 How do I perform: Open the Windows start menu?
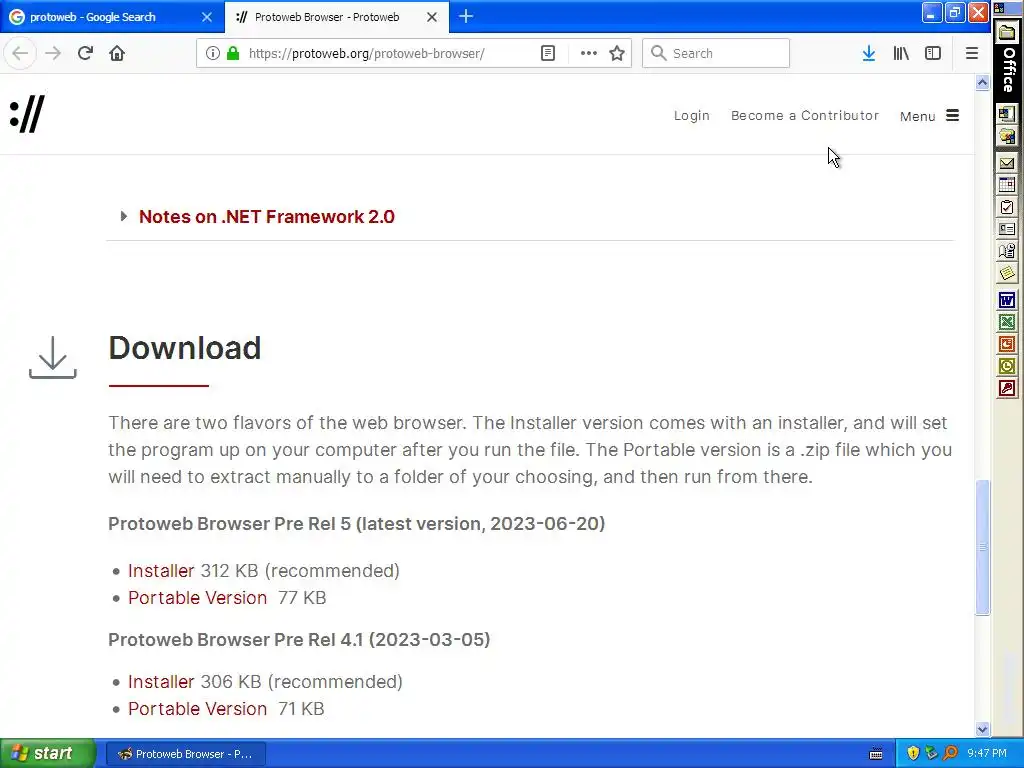point(47,754)
